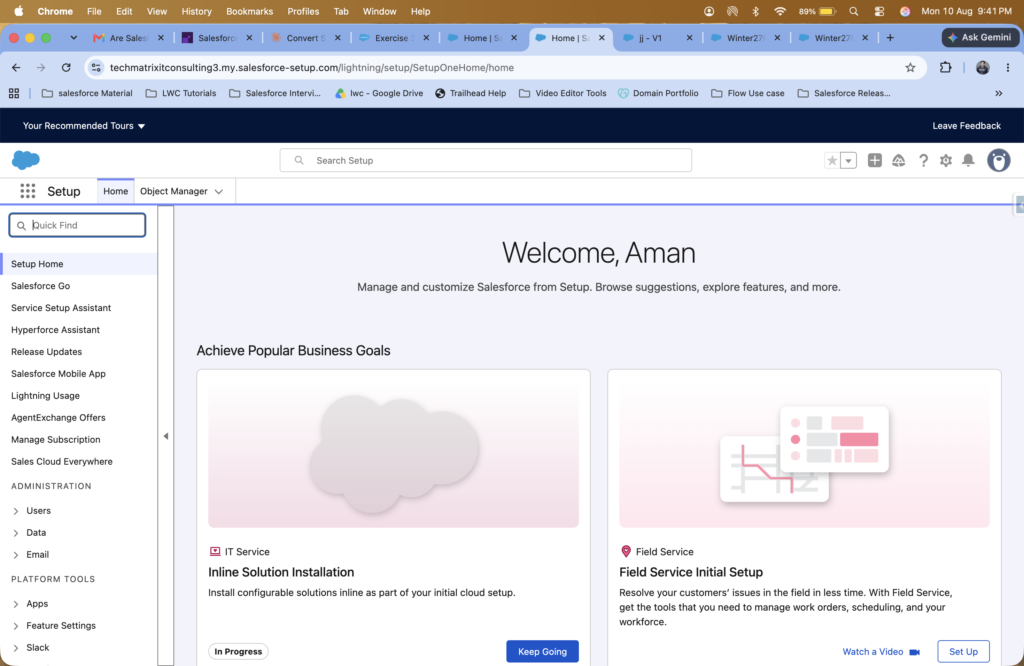Open the Bookmarks menu in menu bar
The height and width of the screenshot is (666, 1024).
249,11
